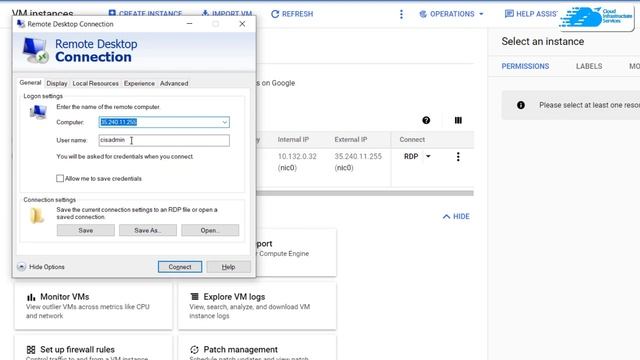Image resolution: width=640 pixels, height=360 pixels.
Task: Switch to the Local Resources tab
Action: pyautogui.click(x=96, y=83)
